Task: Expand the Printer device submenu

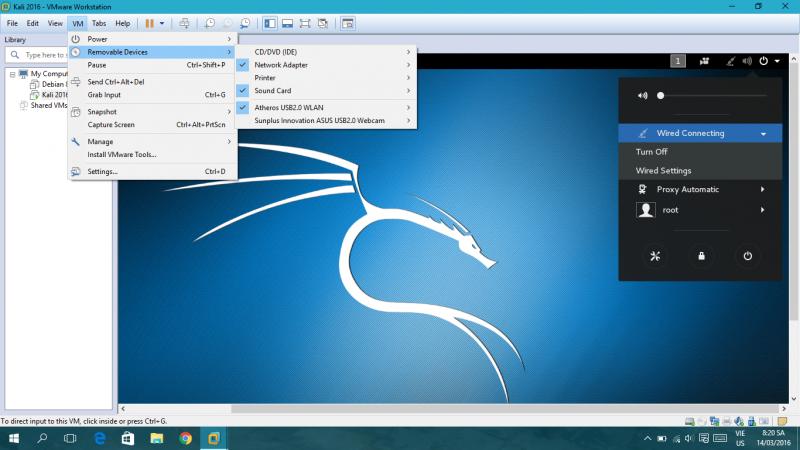Action: pos(326,78)
